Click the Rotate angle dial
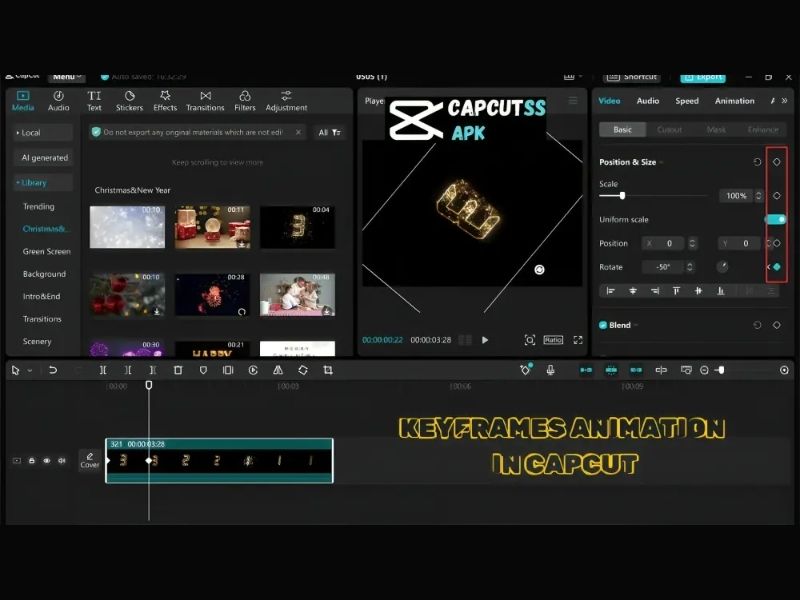 click(722, 266)
